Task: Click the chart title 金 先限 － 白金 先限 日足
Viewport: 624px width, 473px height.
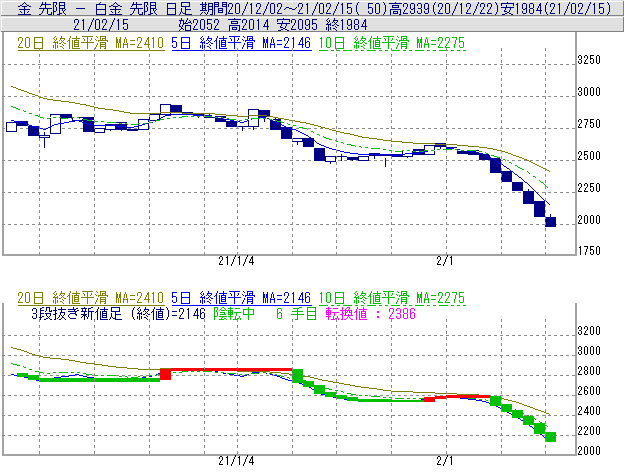Action: point(105,8)
